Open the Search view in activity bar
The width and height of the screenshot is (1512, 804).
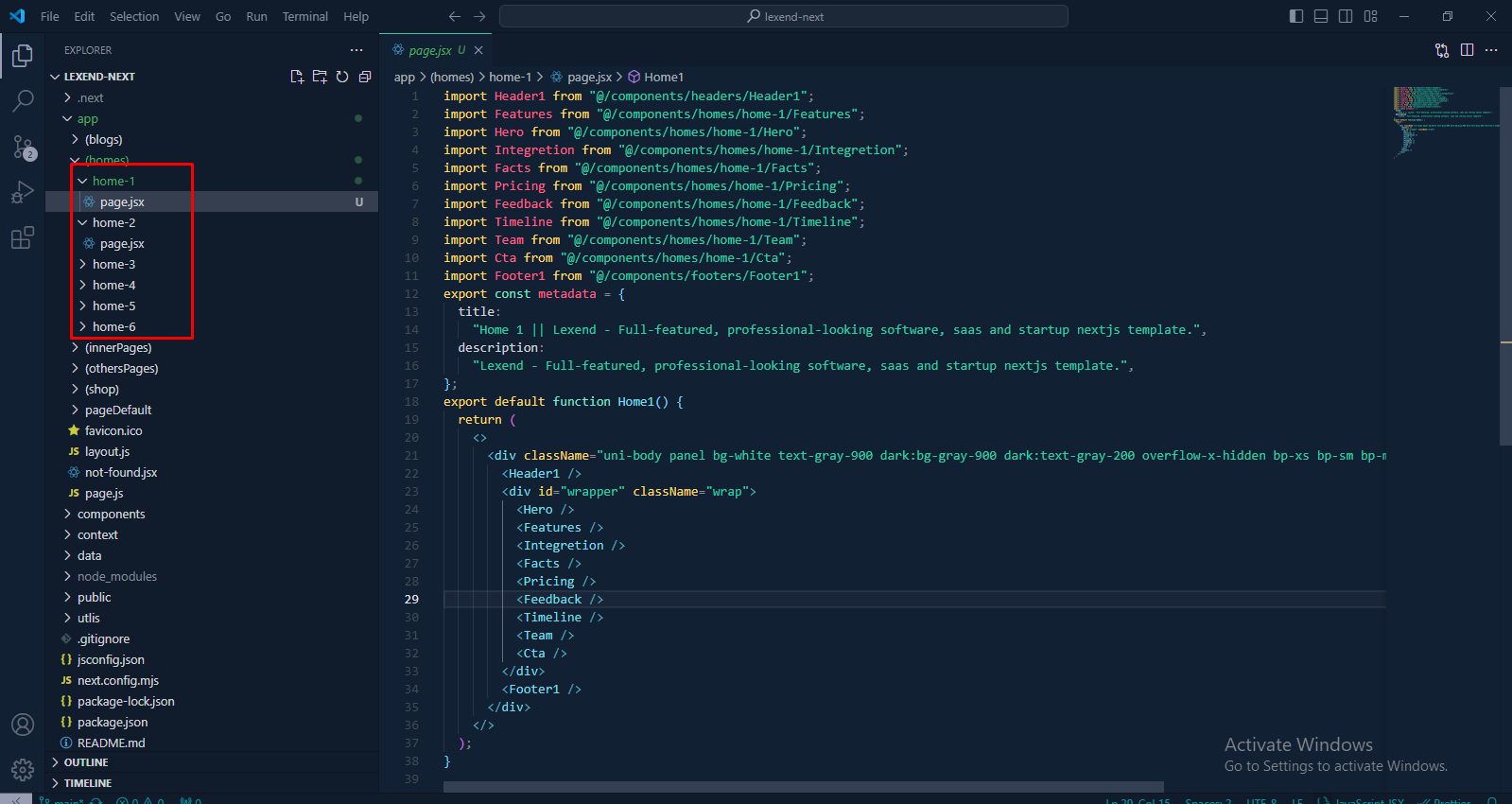(23, 100)
